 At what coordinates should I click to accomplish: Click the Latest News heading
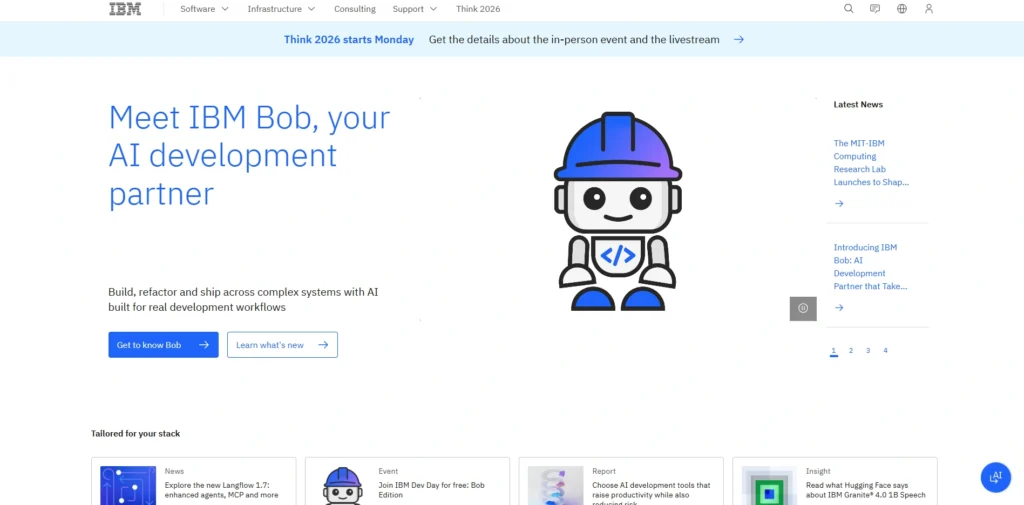(x=858, y=105)
